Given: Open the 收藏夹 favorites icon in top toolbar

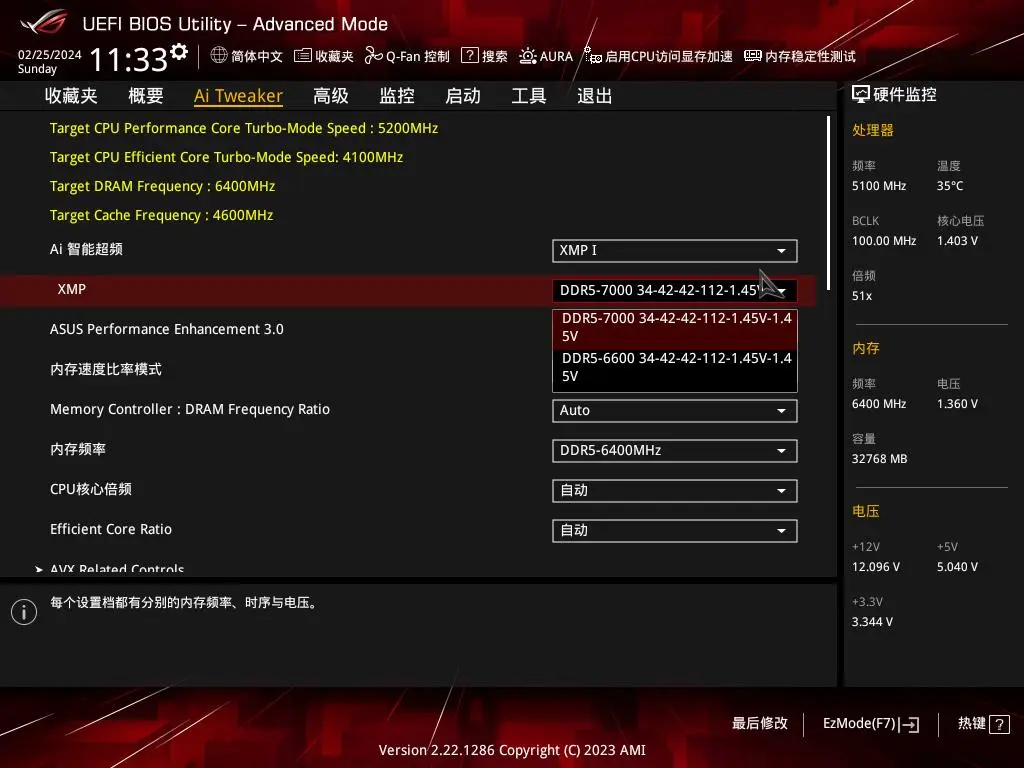Looking at the screenshot, I should (303, 56).
